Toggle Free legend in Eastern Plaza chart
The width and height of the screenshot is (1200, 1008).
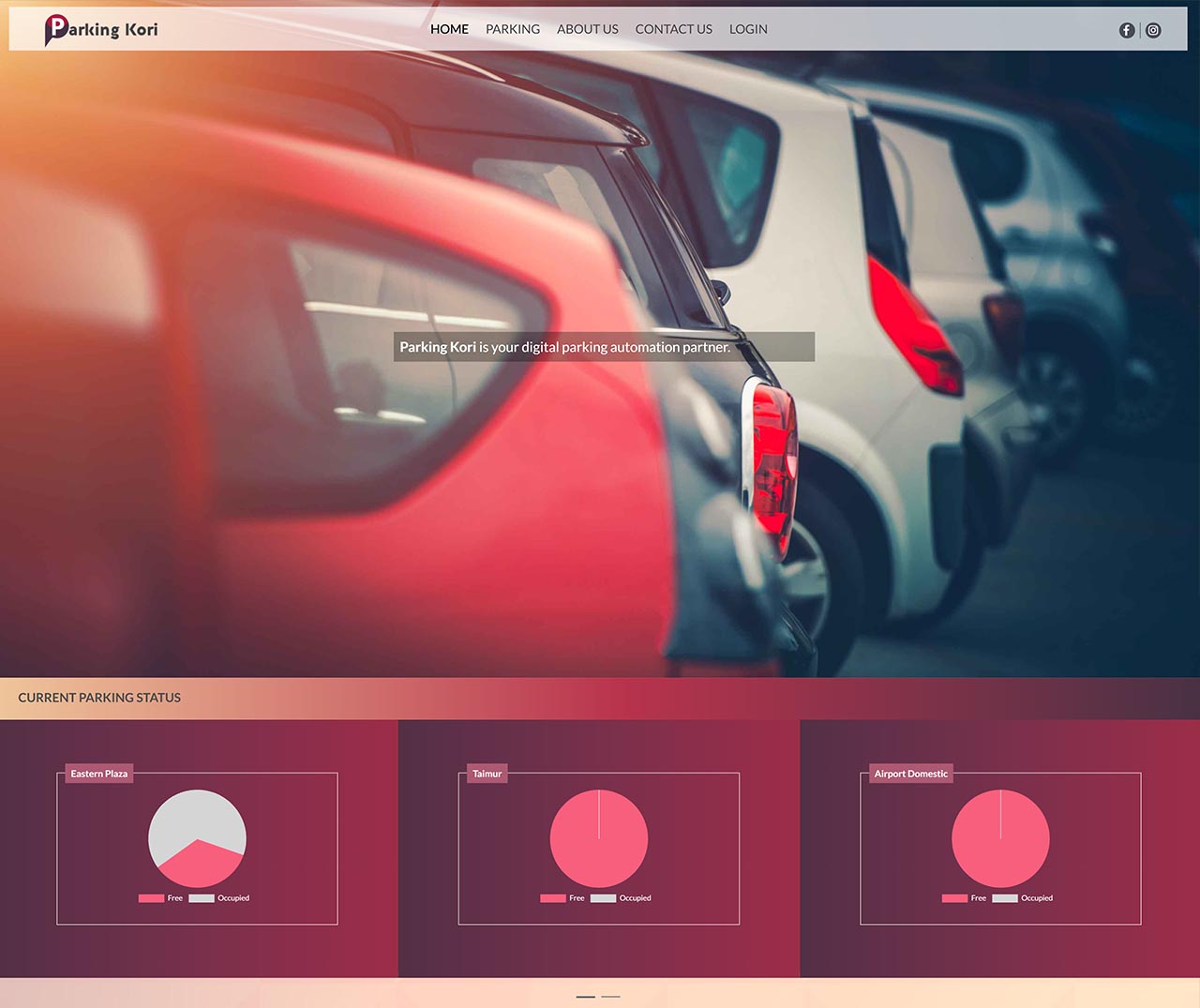pos(161,898)
